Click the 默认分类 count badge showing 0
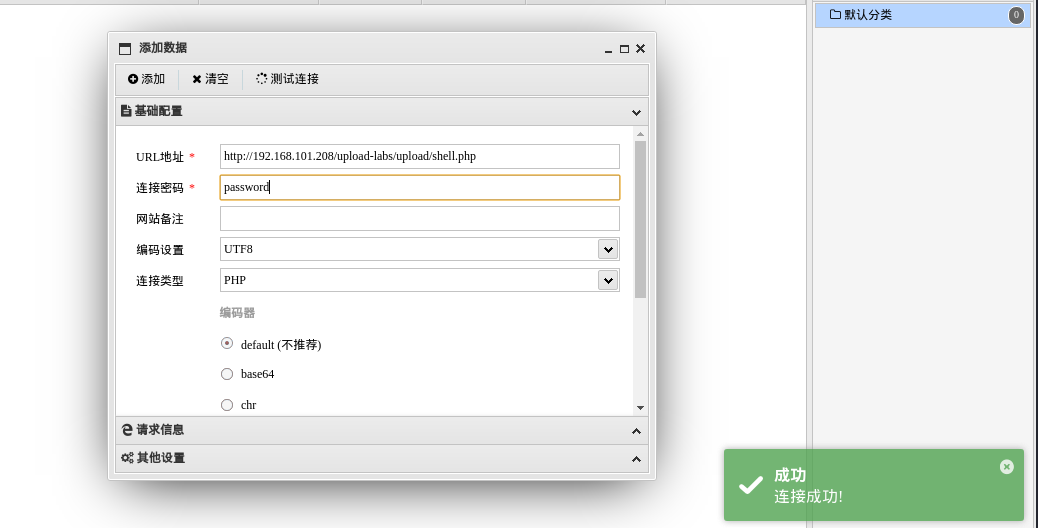1038x528 pixels. click(x=1016, y=15)
